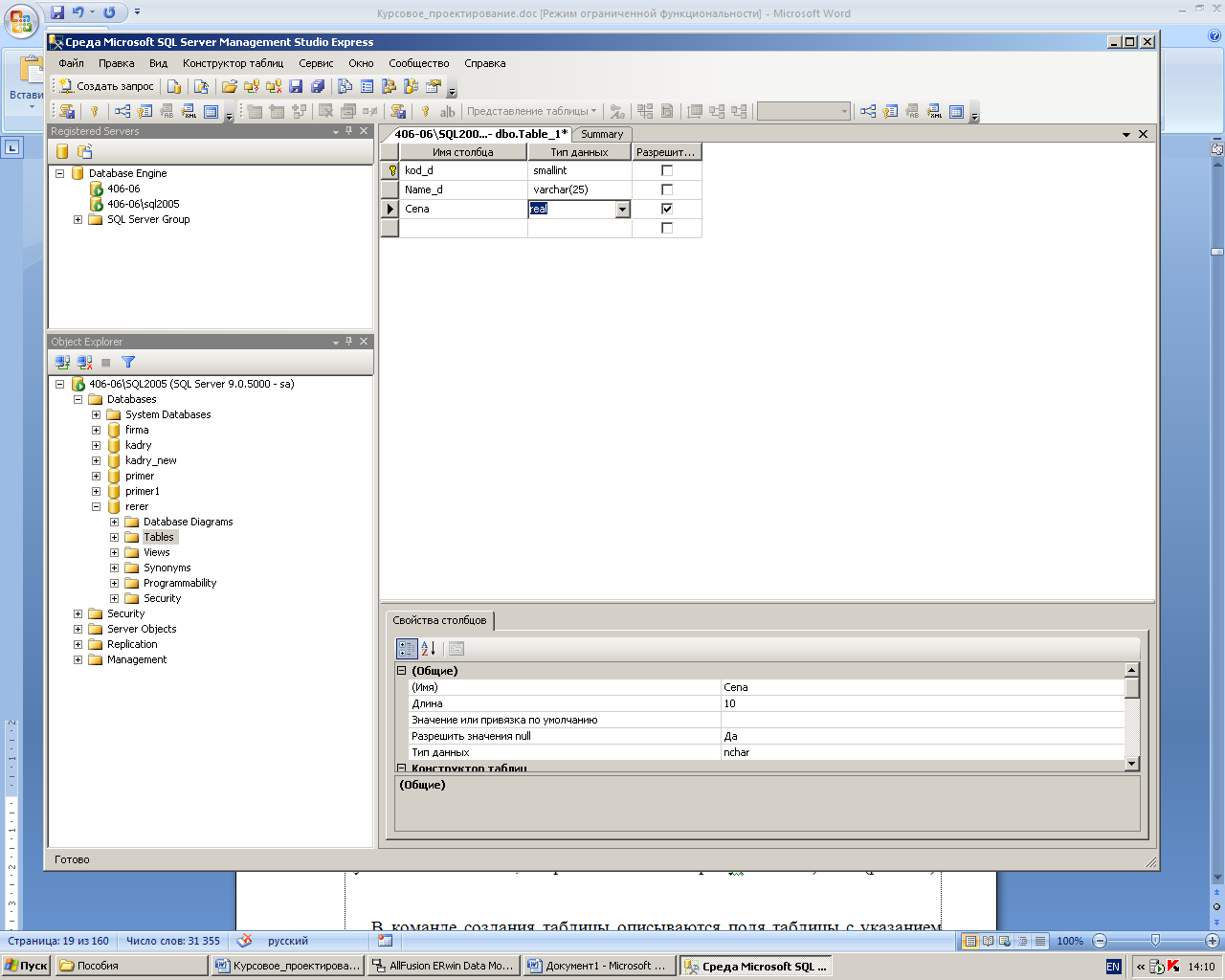The image size is (1225, 980).
Task: Expand the Tables folder node
Action: point(114,537)
